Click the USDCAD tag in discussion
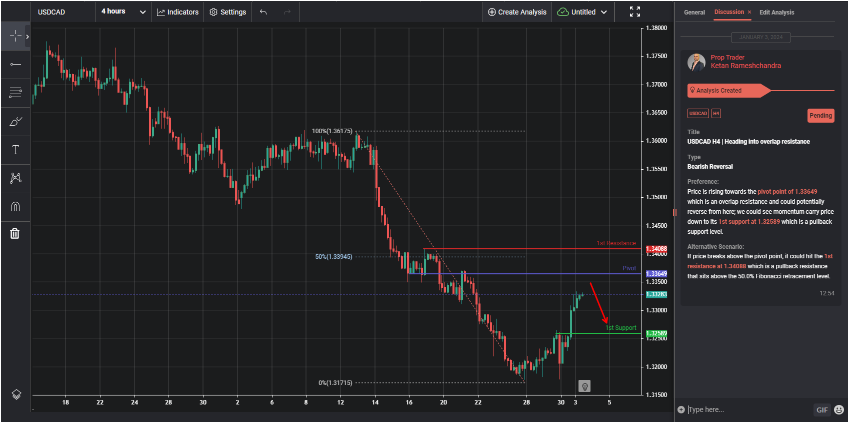The image size is (848, 422). click(698, 114)
